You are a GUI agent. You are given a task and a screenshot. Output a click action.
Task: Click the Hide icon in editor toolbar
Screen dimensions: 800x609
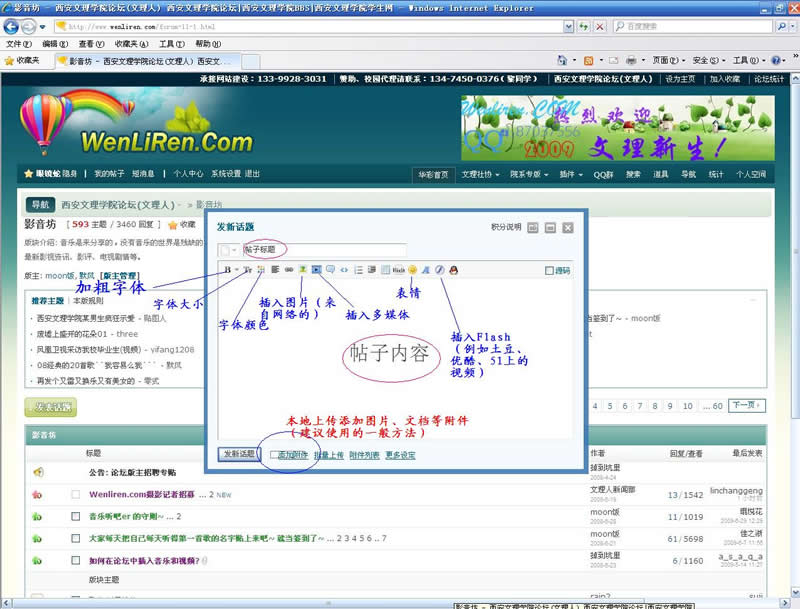pos(399,270)
